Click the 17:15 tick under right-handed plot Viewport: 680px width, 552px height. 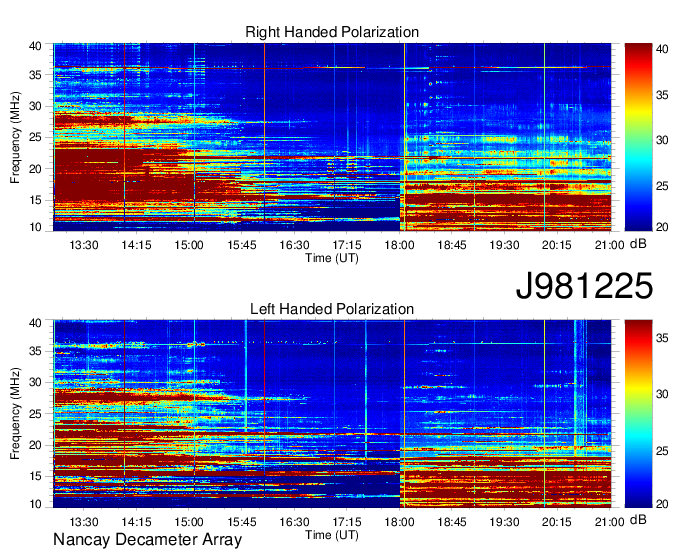[x=347, y=245]
